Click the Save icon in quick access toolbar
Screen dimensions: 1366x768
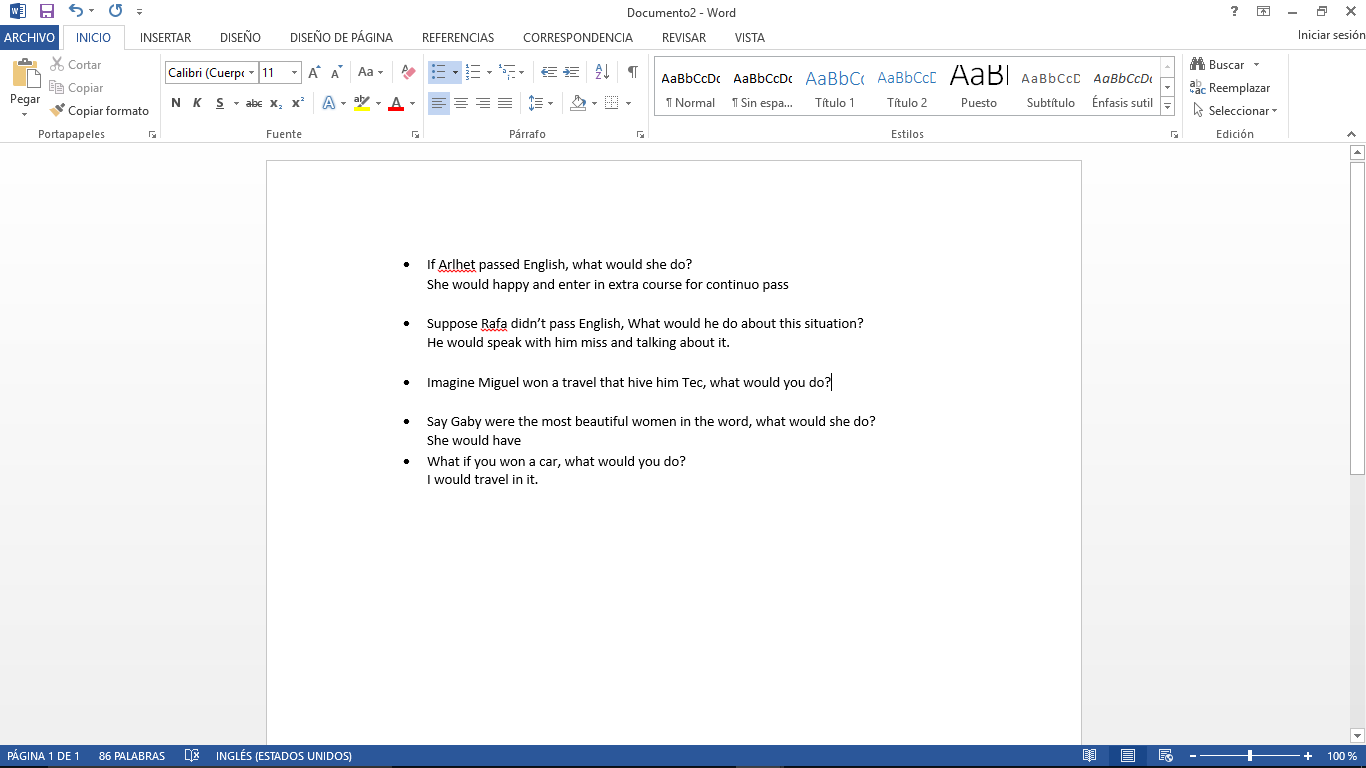(46, 12)
